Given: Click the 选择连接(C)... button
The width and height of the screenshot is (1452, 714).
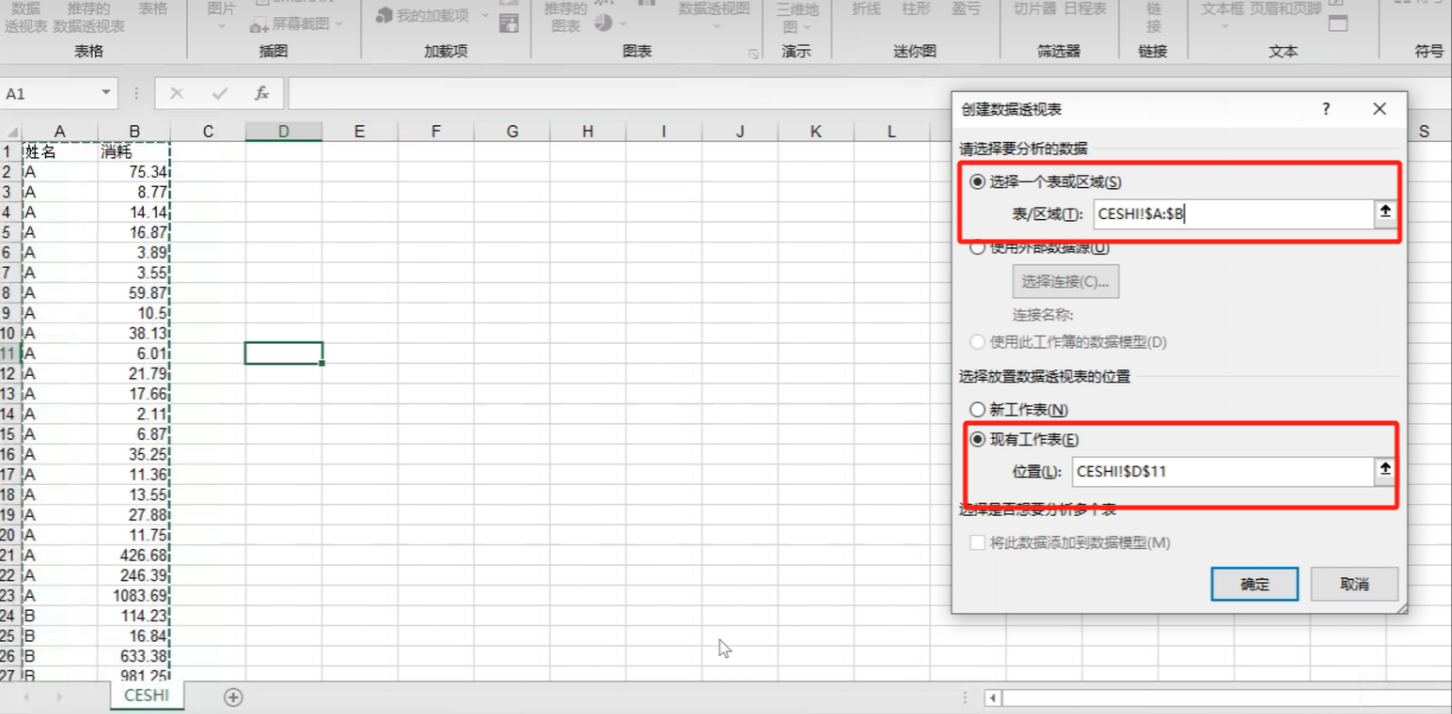Looking at the screenshot, I should click(x=1066, y=282).
